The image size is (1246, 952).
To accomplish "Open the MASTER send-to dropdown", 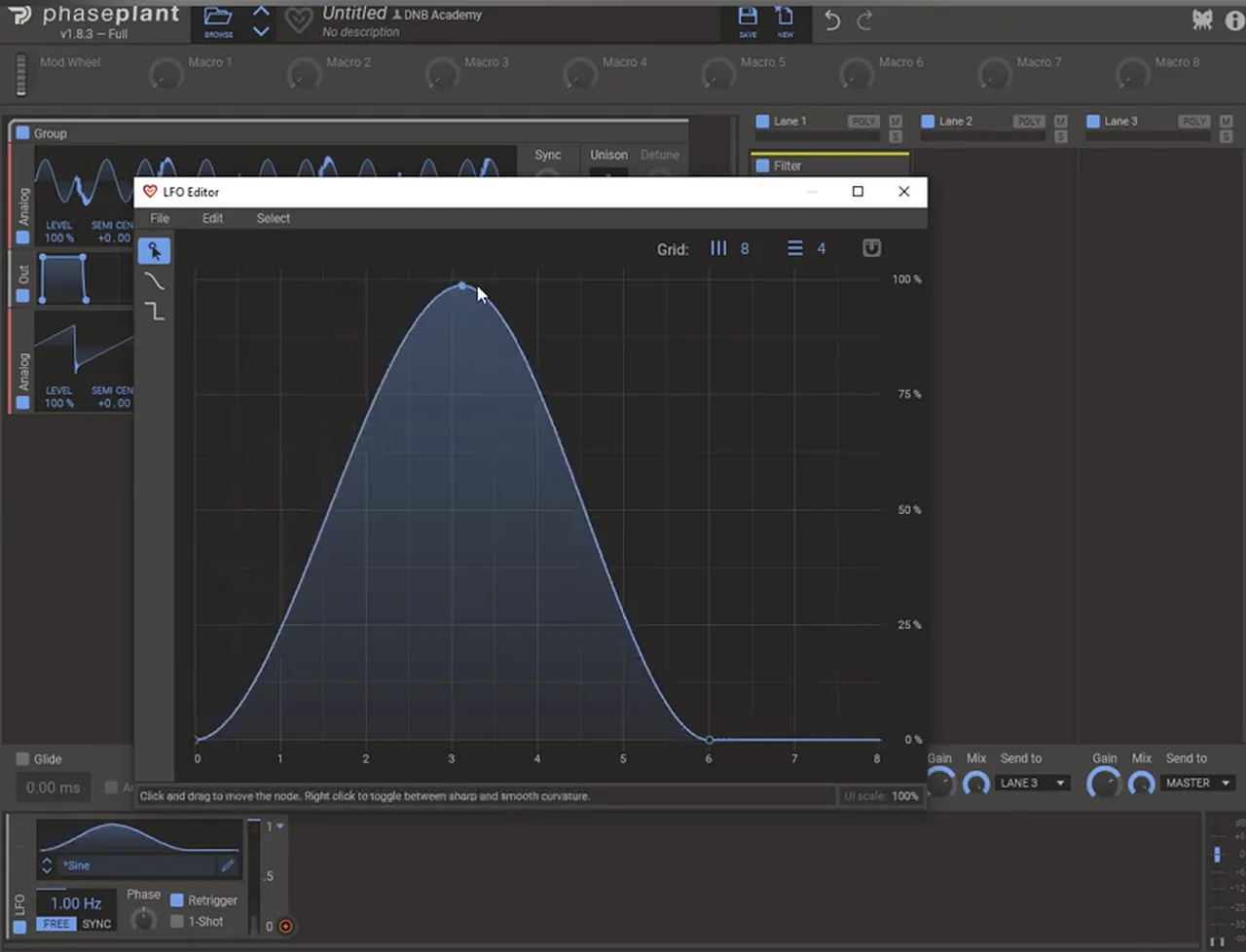I will (x=1198, y=783).
